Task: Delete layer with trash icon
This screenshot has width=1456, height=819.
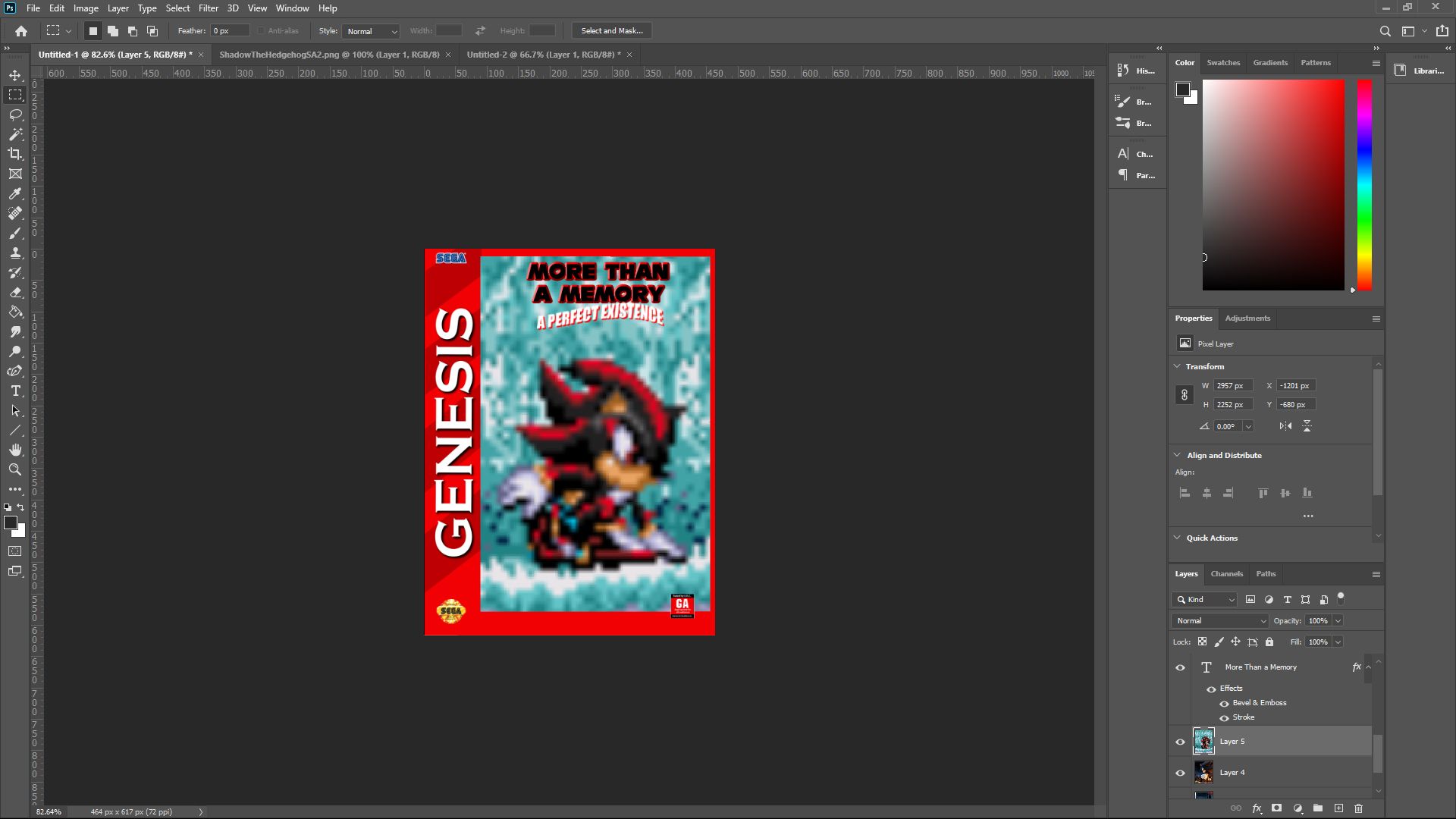Action: pyautogui.click(x=1359, y=808)
